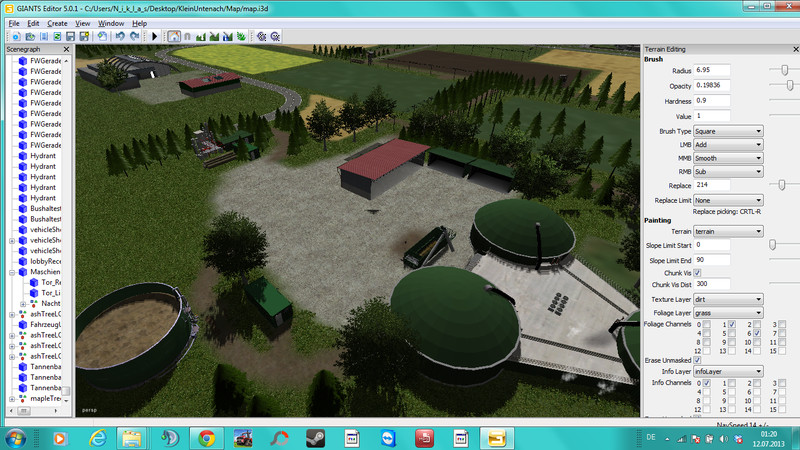Viewport: 800px width, 450px height.
Task: Click the Redo arrow icon
Action: (134, 36)
